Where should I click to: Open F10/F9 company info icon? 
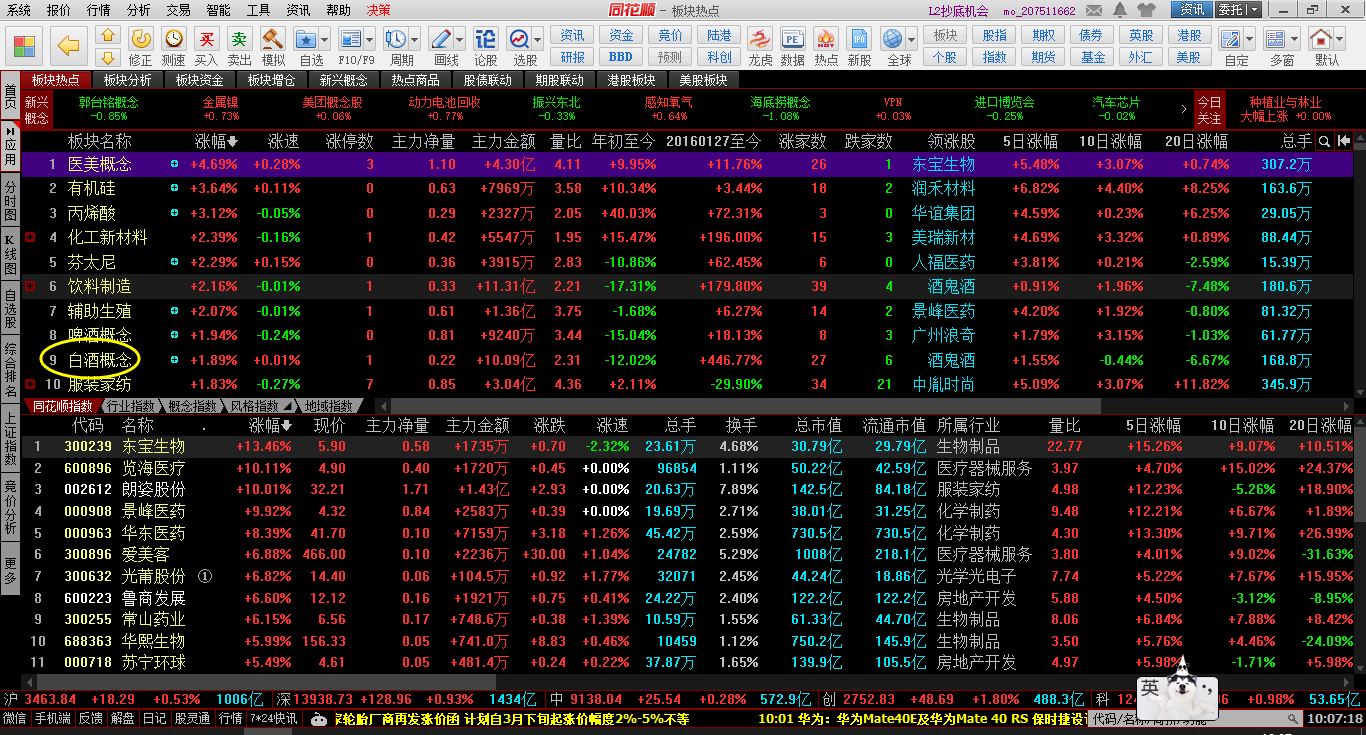[351, 39]
